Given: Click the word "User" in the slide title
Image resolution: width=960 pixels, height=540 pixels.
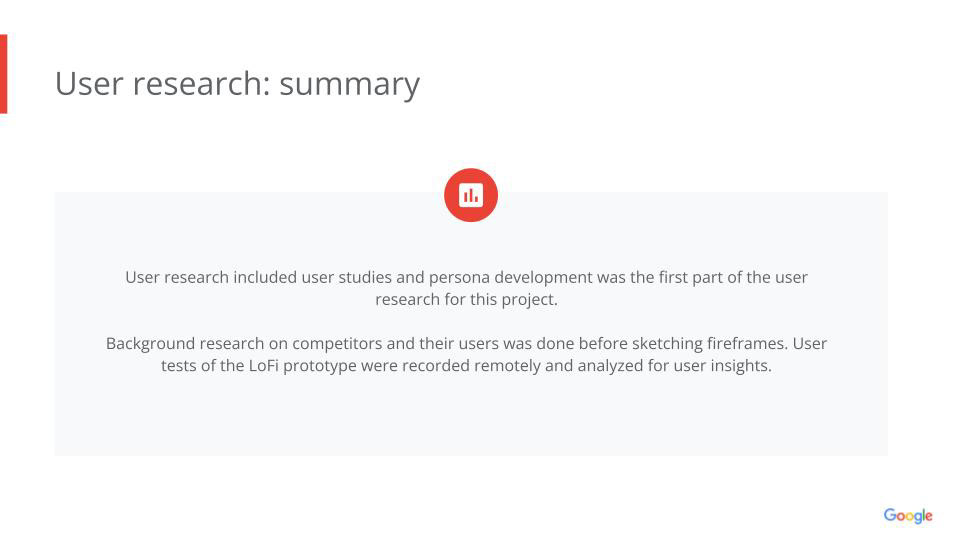Looking at the screenshot, I should [x=89, y=84].
